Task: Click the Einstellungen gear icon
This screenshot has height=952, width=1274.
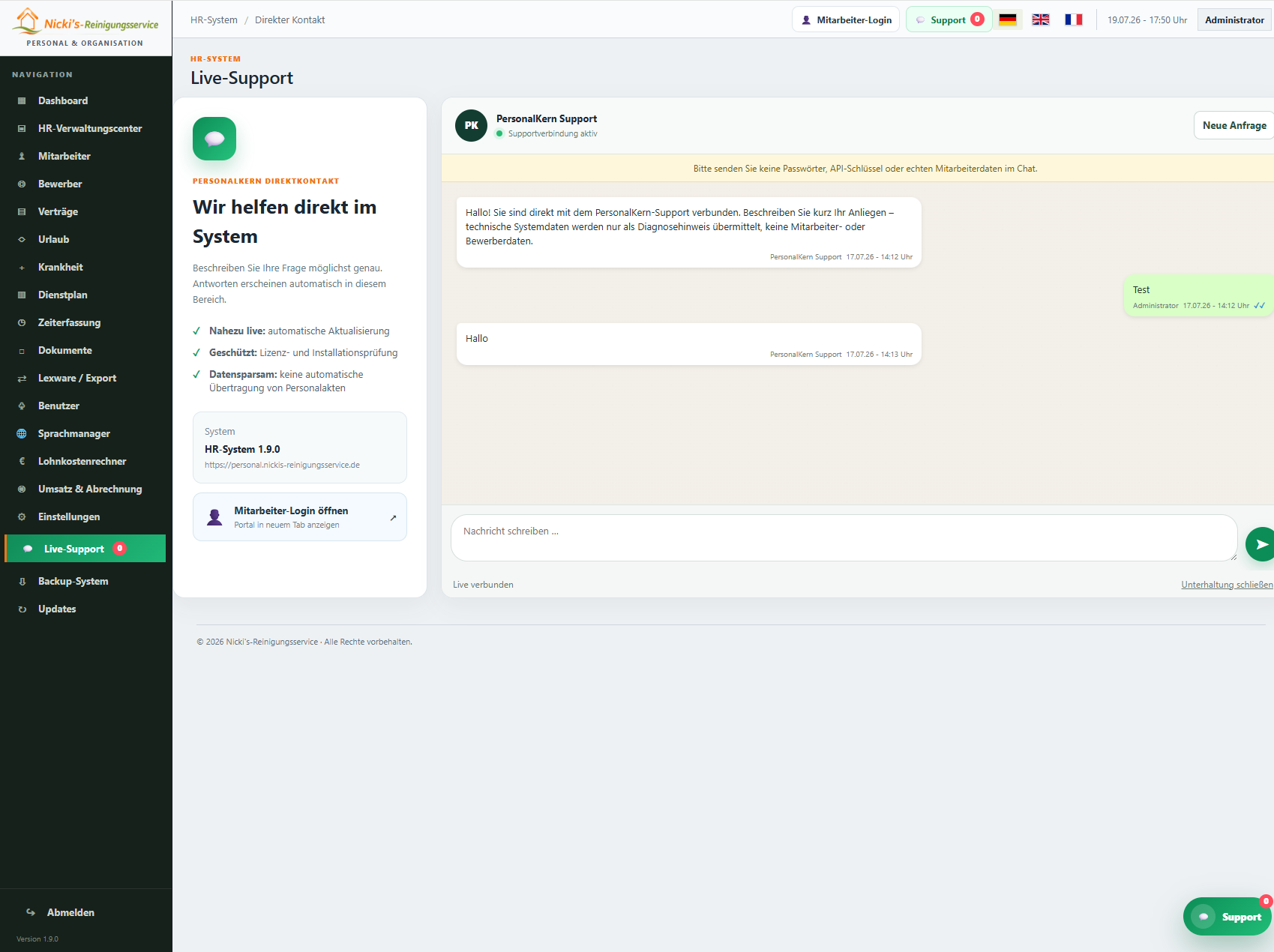Action: pos(22,516)
